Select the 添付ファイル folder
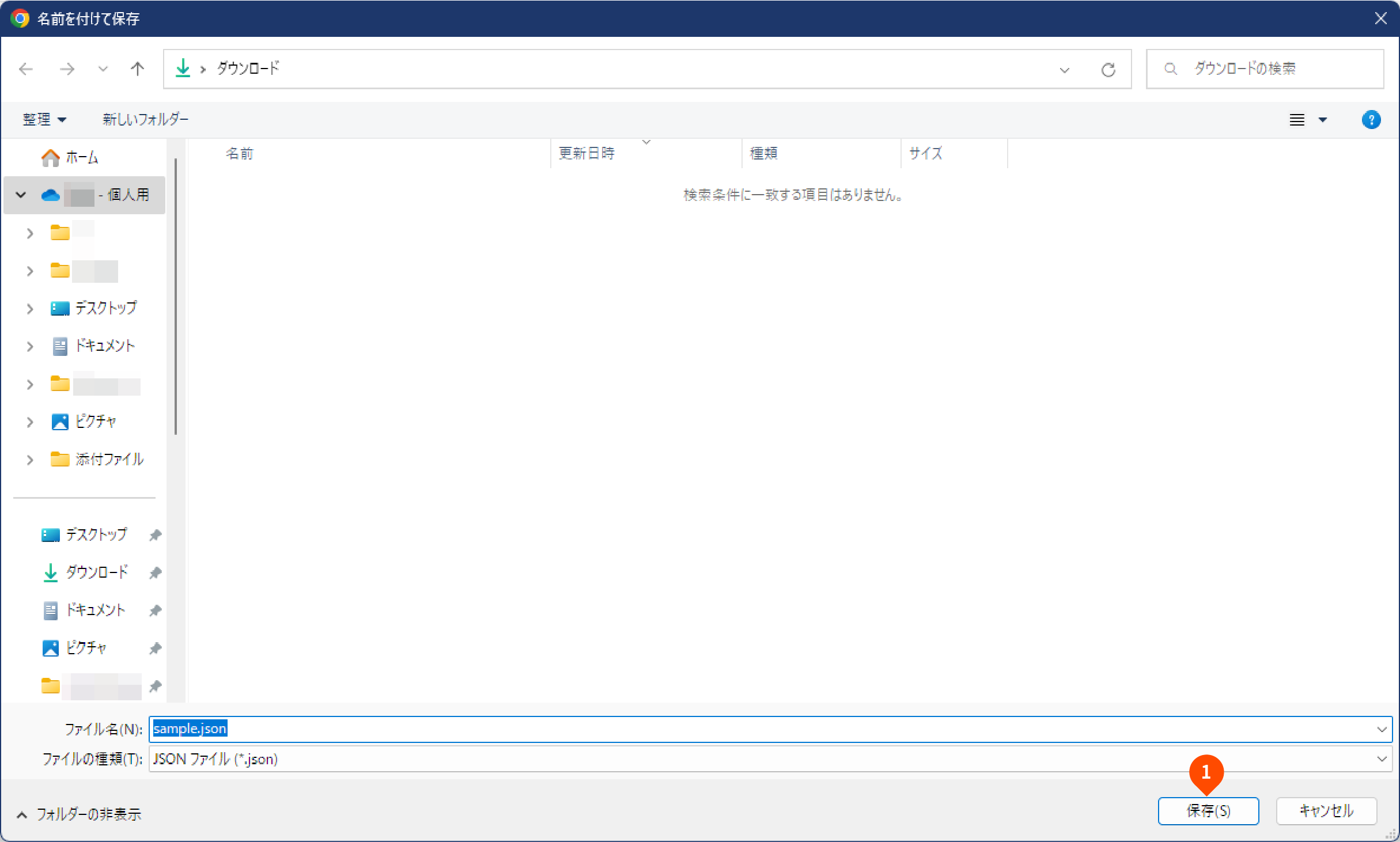Viewport: 1400px width, 842px height. pyautogui.click(x=109, y=459)
